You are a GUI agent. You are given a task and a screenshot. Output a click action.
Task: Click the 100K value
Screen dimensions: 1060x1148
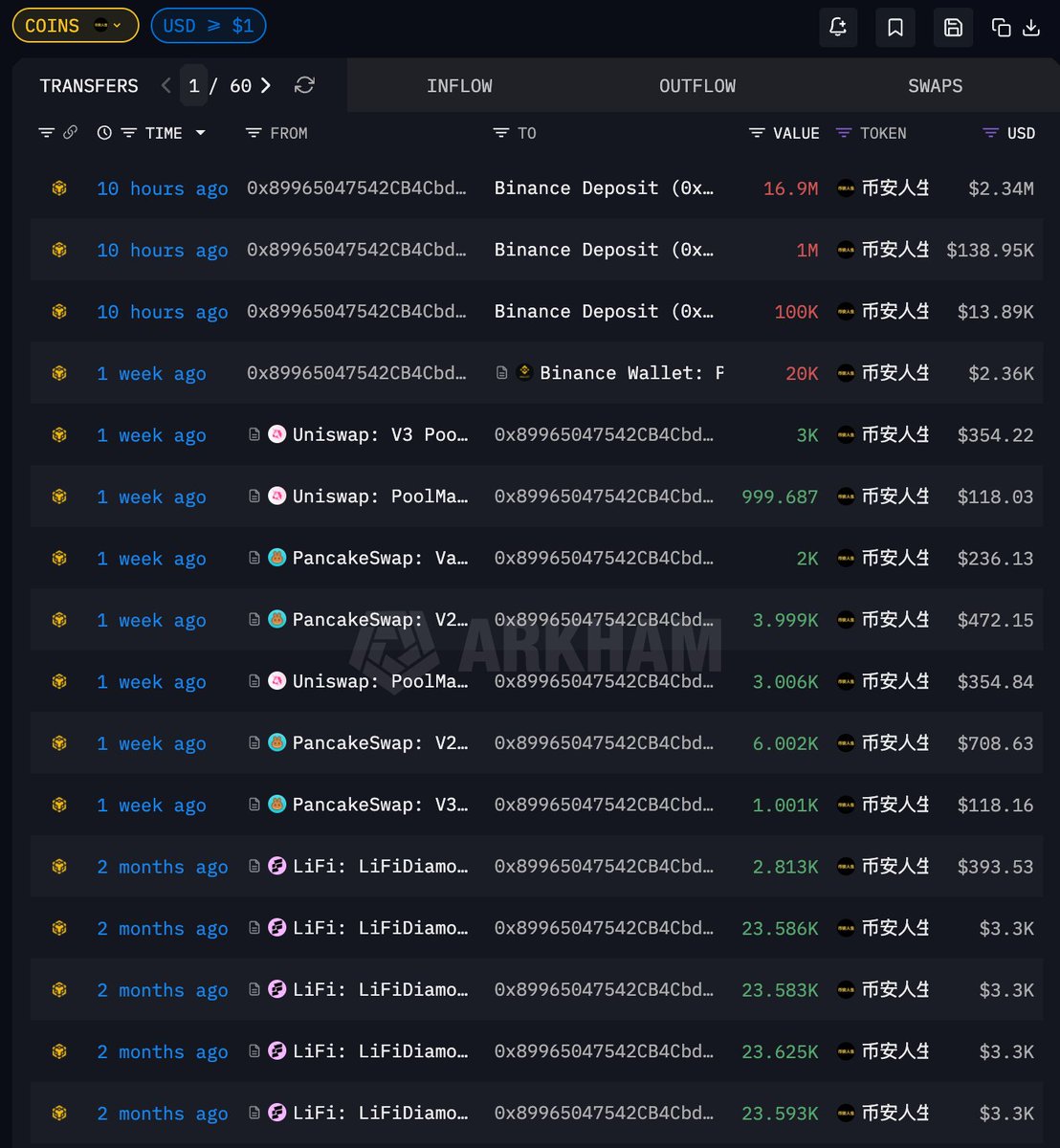[796, 312]
